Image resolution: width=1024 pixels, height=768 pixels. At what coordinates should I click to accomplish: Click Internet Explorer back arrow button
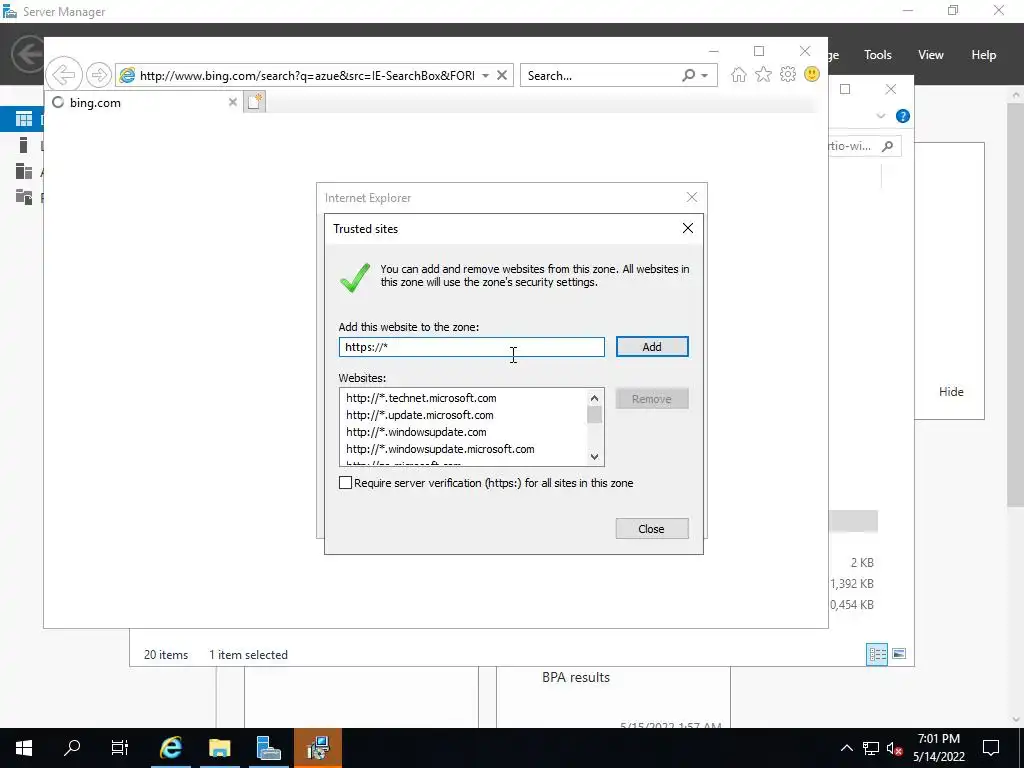pos(64,75)
